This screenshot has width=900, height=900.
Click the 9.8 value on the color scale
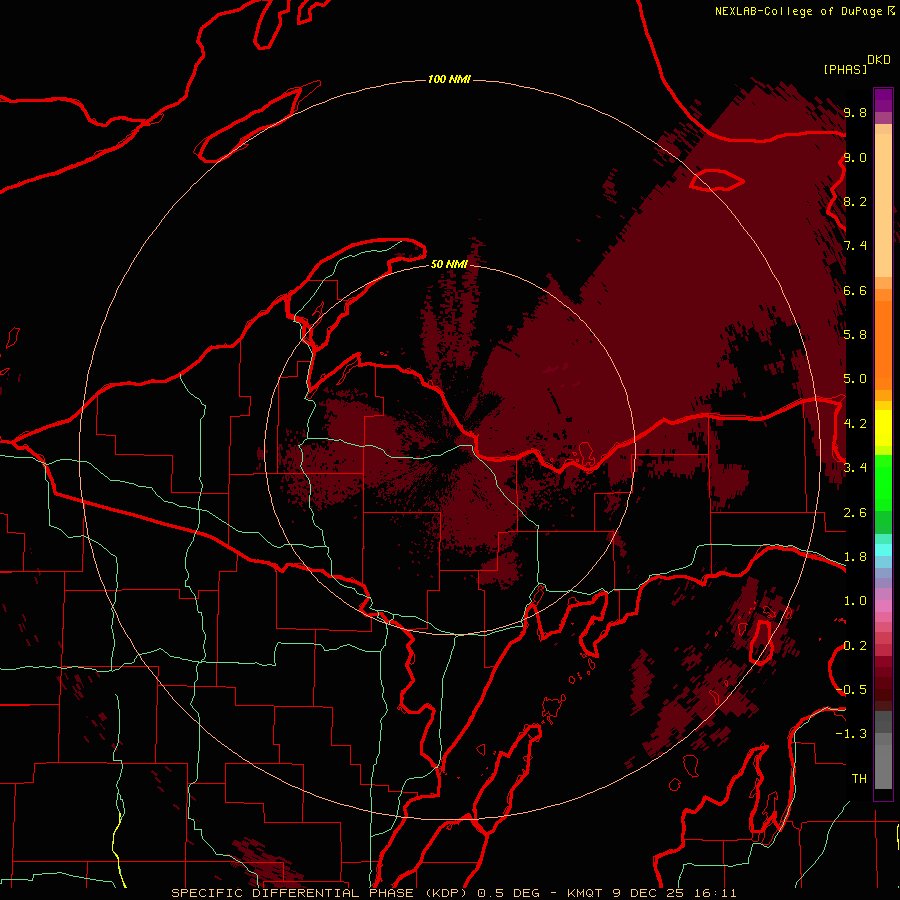click(855, 112)
